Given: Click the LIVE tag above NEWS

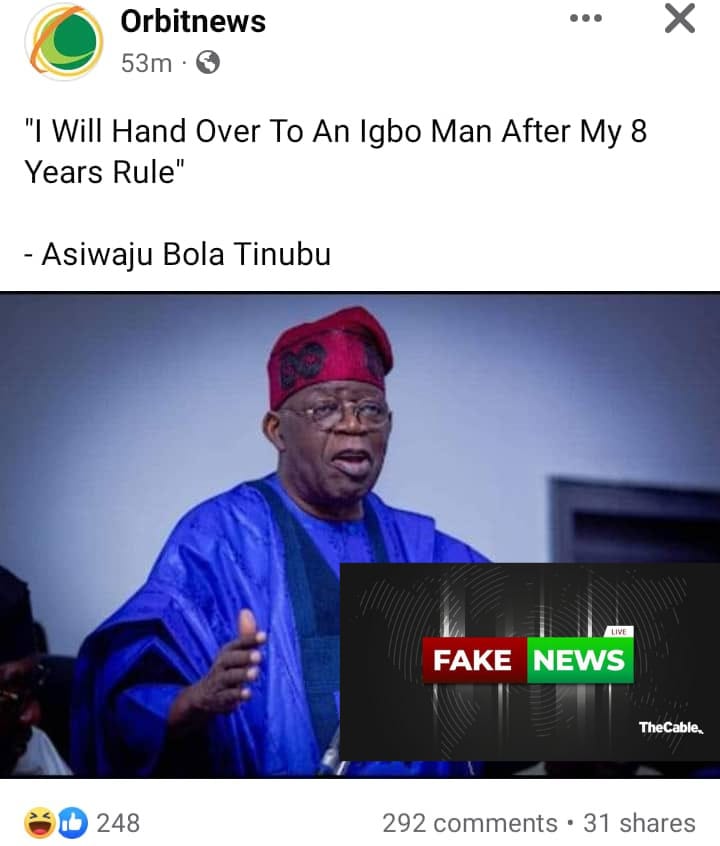Looking at the screenshot, I should tap(619, 632).
